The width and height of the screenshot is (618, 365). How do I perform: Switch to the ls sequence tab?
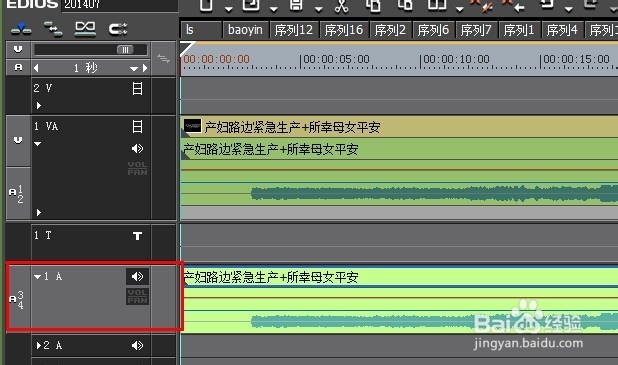201,30
